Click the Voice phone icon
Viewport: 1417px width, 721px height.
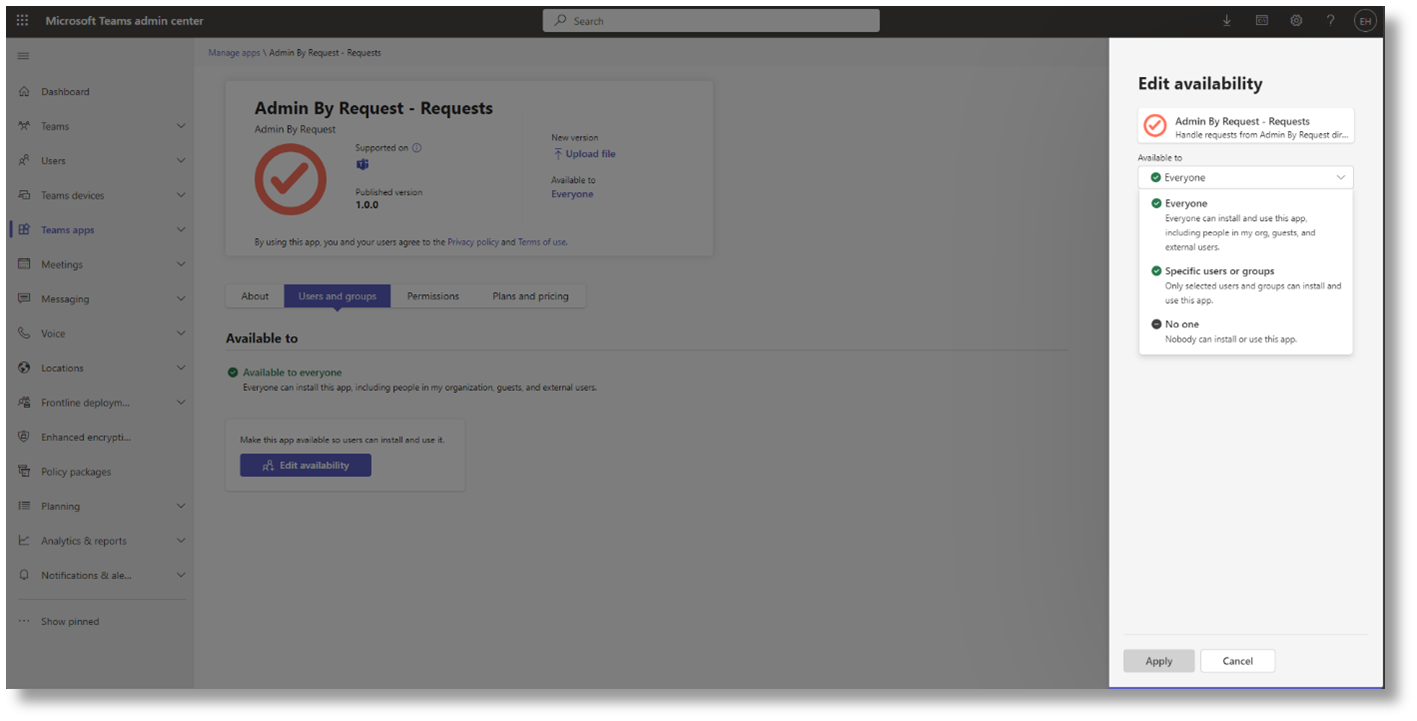(x=24, y=333)
